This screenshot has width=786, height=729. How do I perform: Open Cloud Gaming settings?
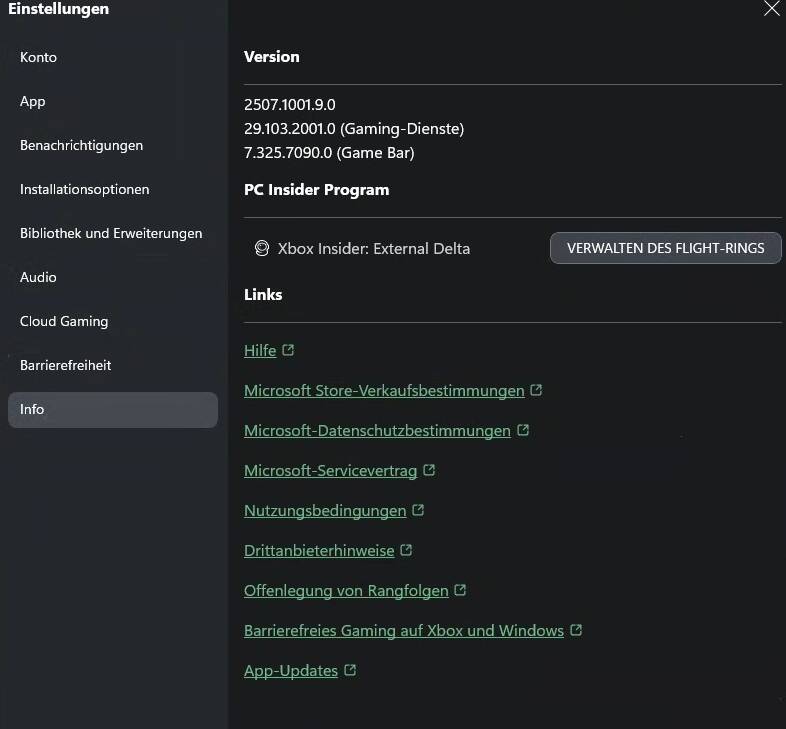tap(64, 321)
